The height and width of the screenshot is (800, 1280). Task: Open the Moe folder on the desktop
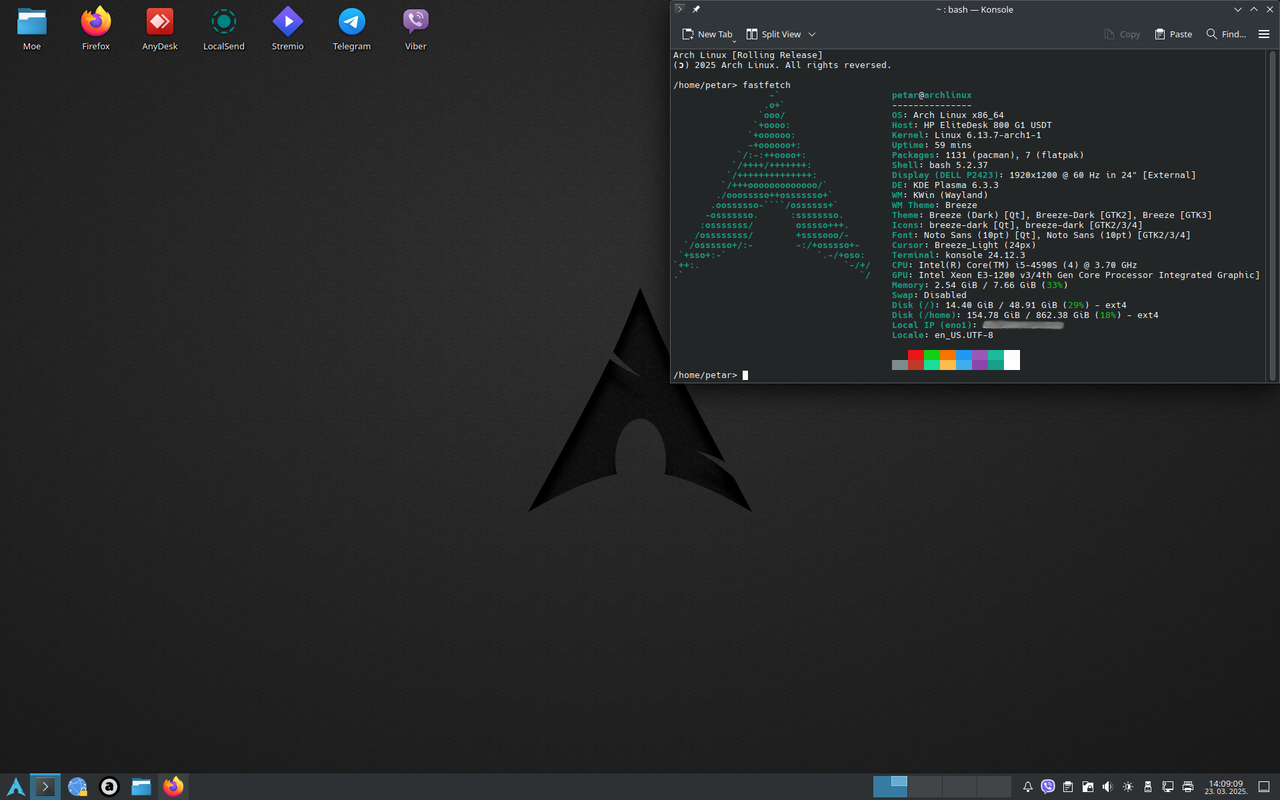(32, 29)
